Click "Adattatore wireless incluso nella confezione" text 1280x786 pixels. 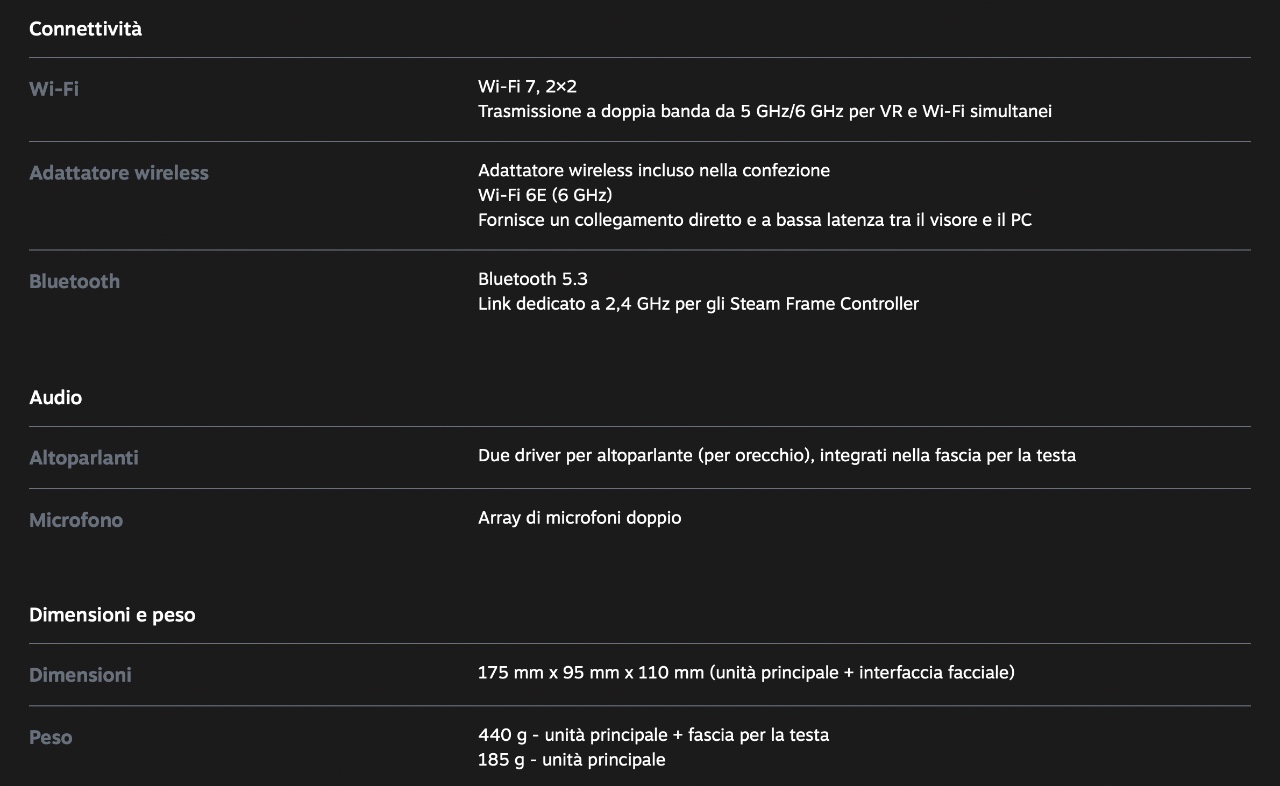pyautogui.click(x=653, y=170)
